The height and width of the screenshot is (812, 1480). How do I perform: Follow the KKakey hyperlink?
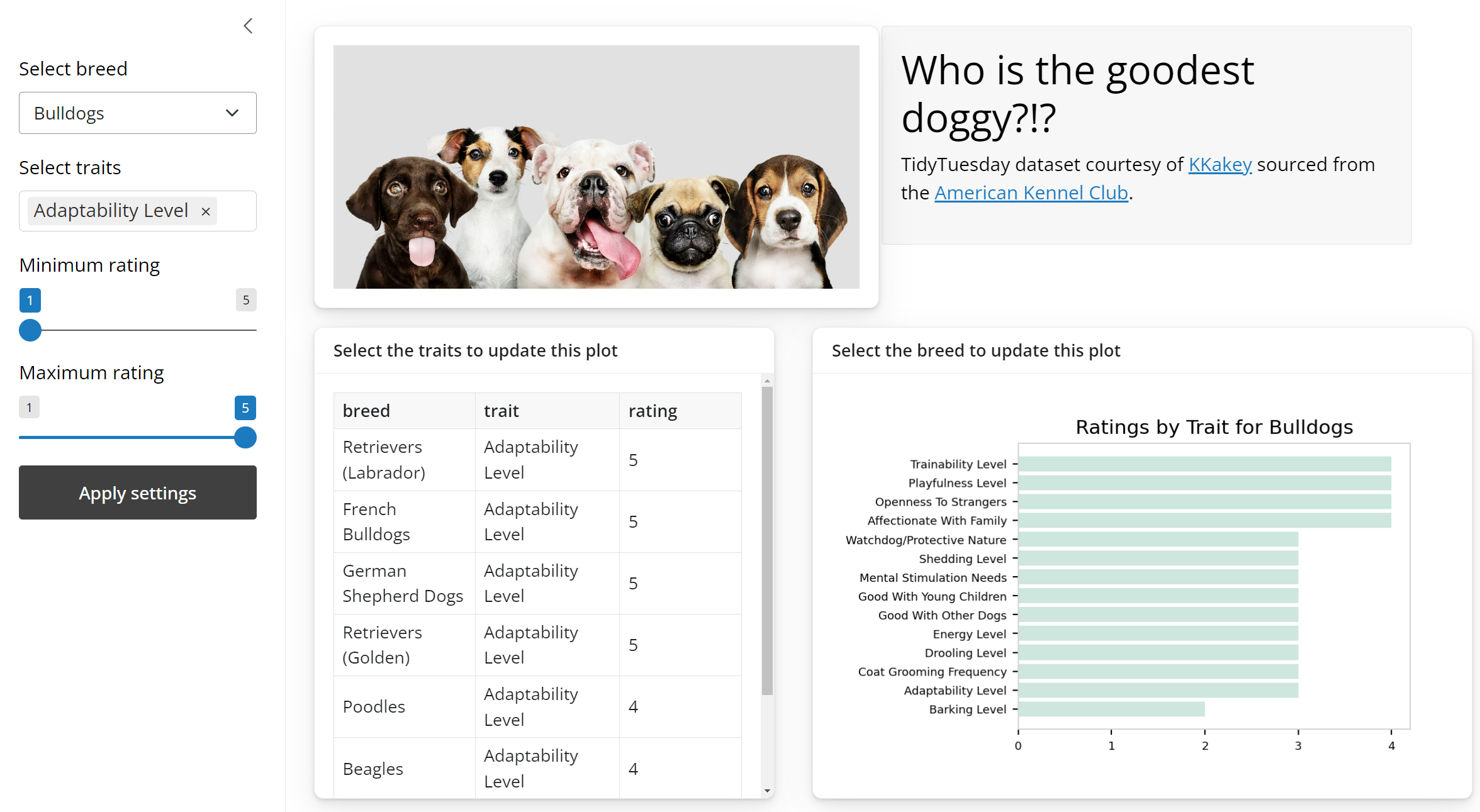tap(1219, 164)
